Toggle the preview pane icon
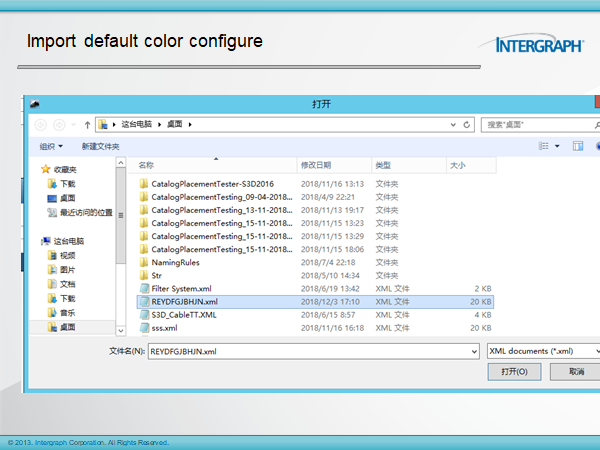This screenshot has width=600, height=450. (578, 146)
